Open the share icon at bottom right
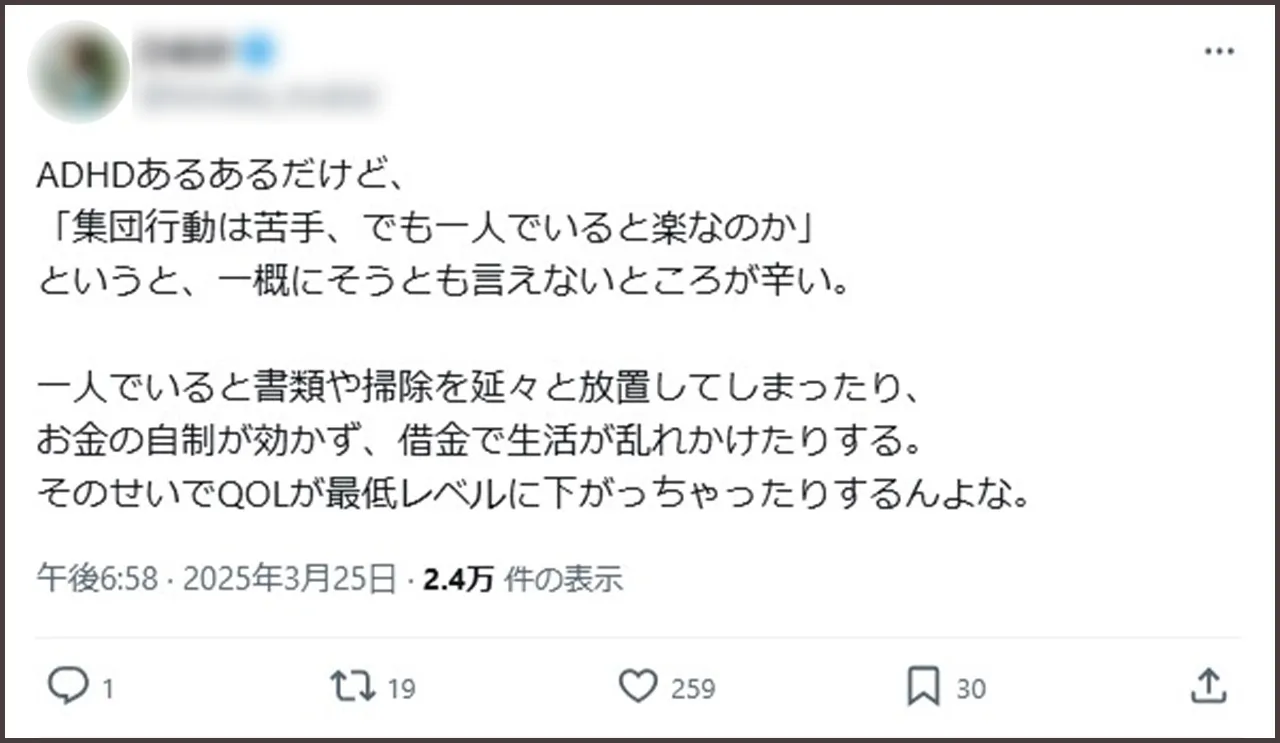This screenshot has width=1280, height=743. [x=1208, y=687]
